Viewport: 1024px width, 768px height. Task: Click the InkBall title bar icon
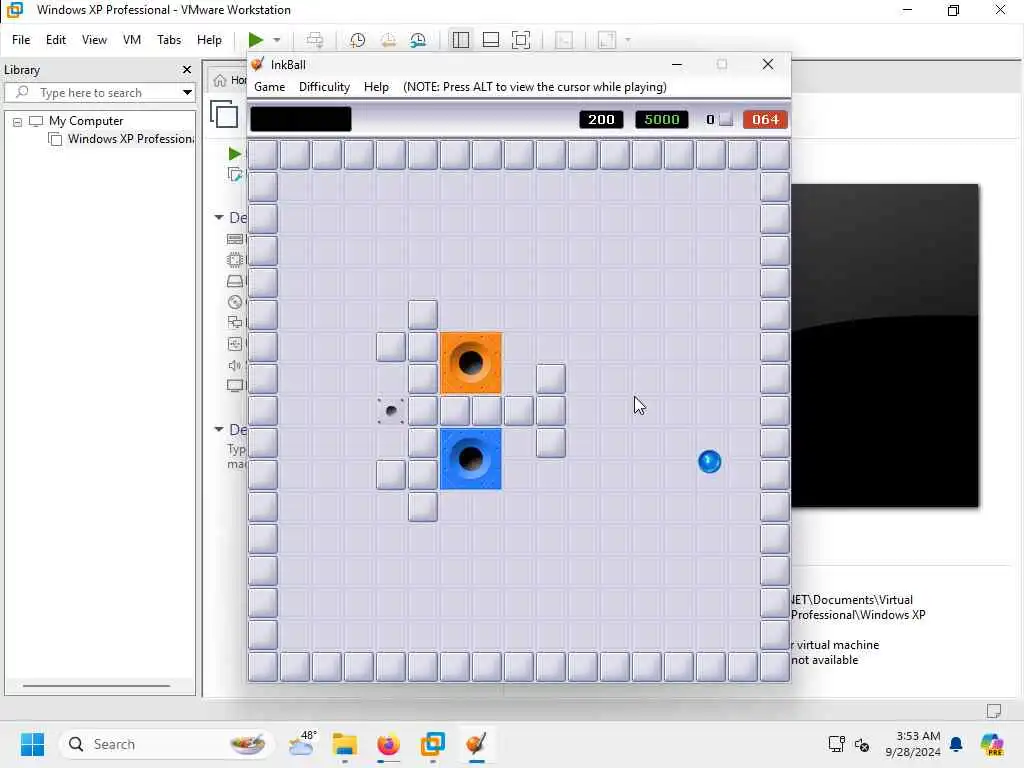(258, 64)
